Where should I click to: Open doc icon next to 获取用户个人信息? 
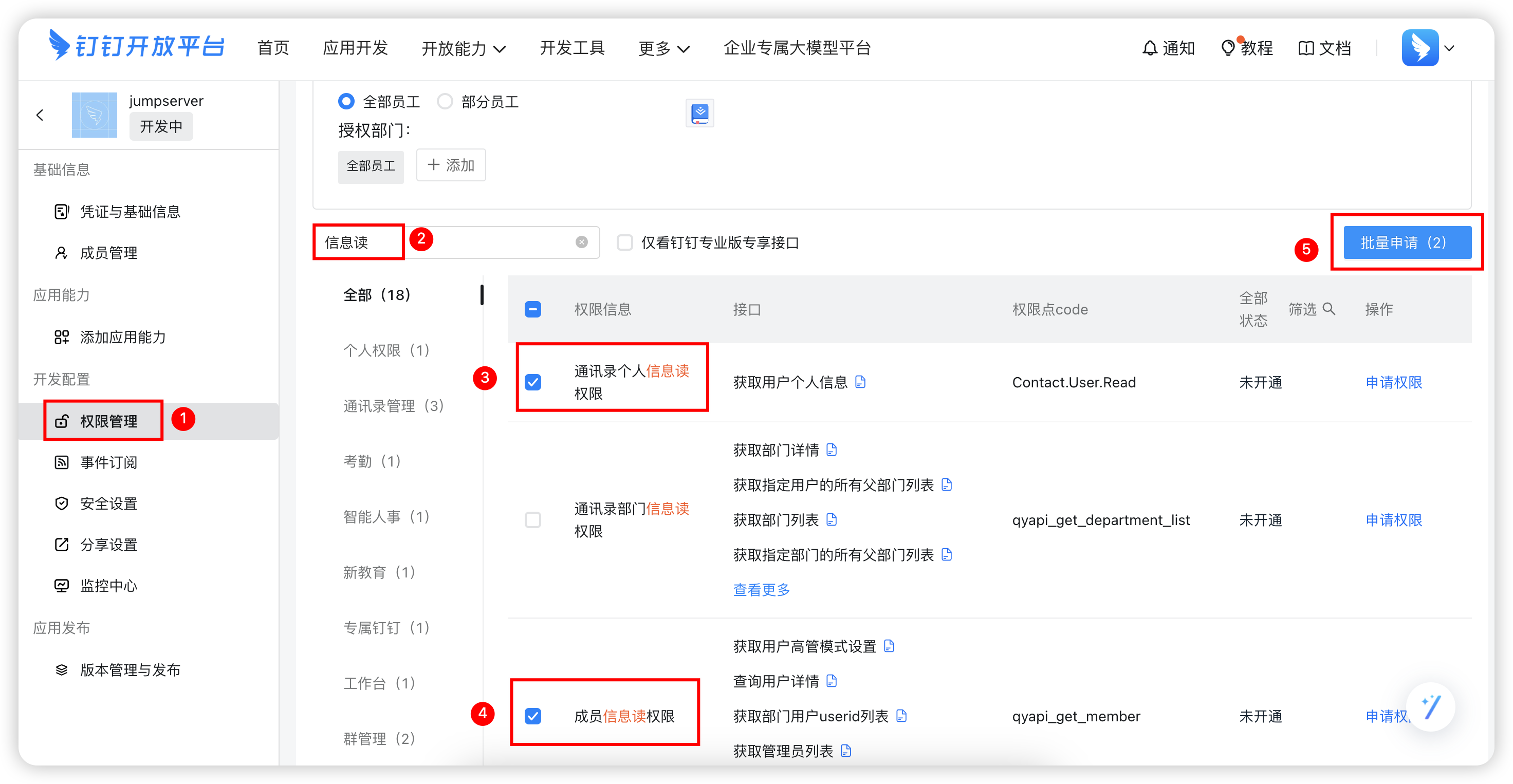860,382
